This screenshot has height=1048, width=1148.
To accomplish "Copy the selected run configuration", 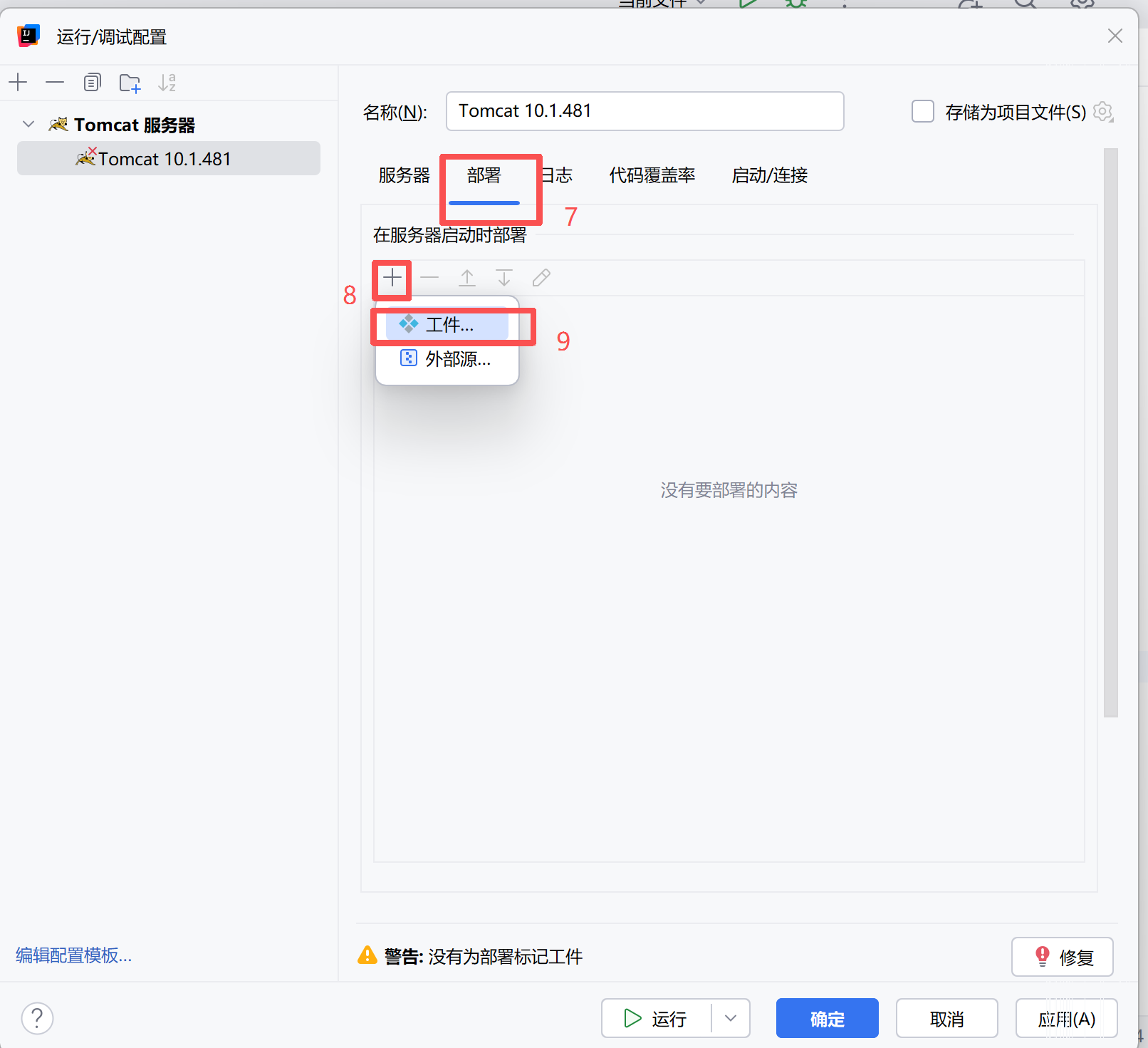I will (93, 83).
